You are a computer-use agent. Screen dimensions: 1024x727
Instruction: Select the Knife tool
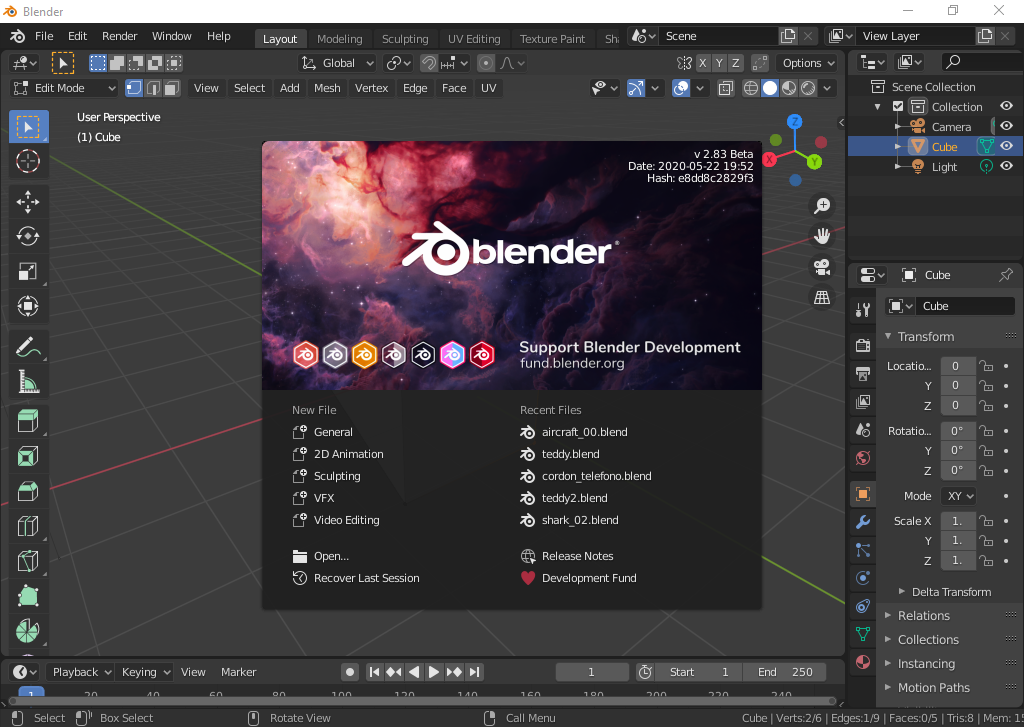27,560
